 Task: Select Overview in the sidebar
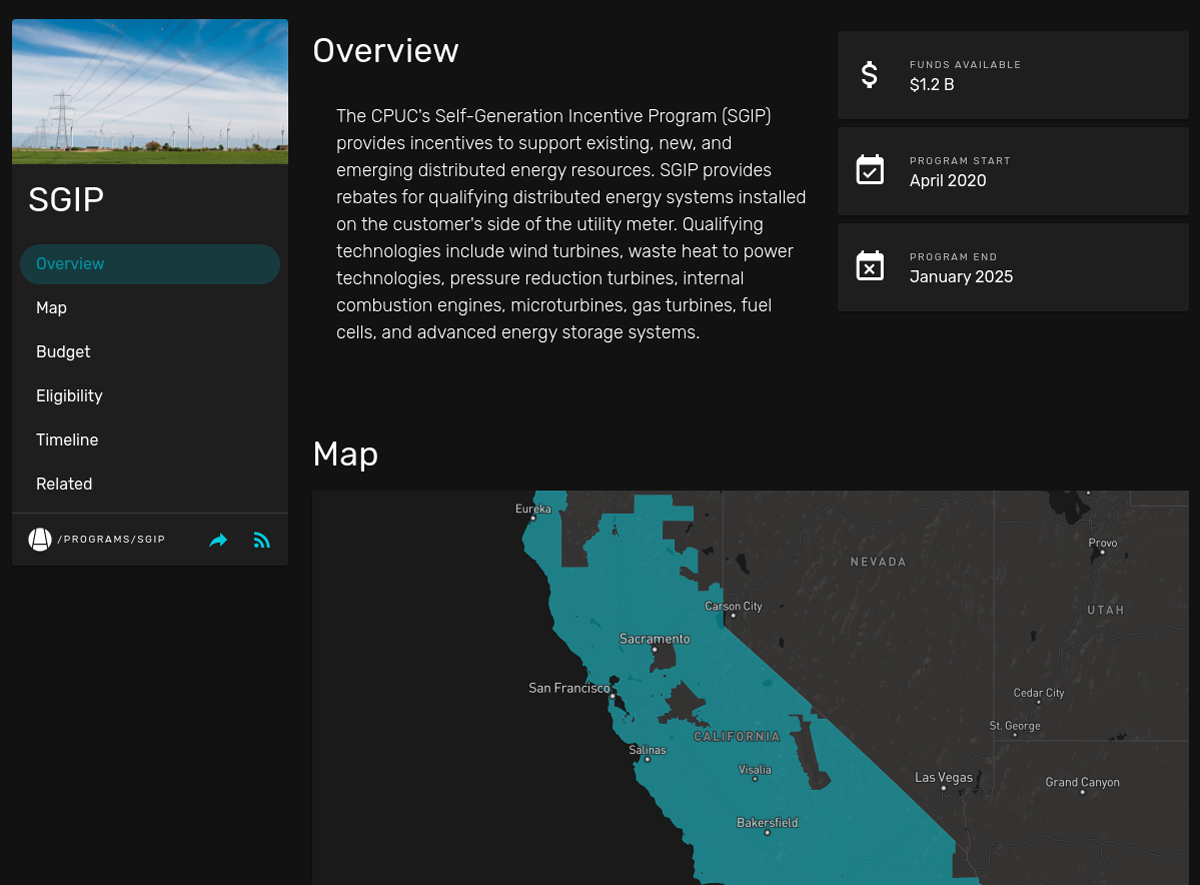(x=70, y=264)
